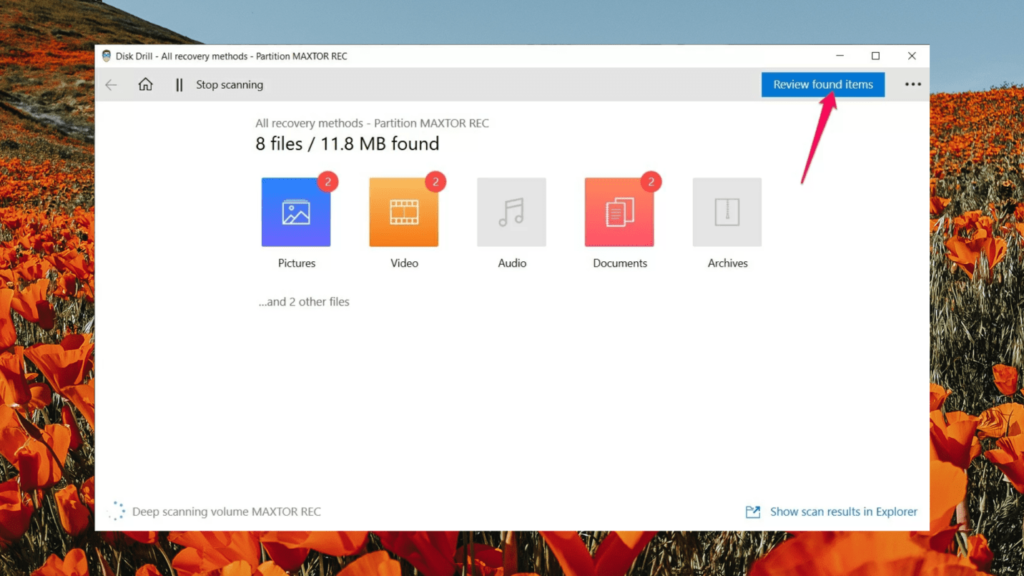Screen dimensions: 1024x576
Task: Click the Documents count badge
Action: coord(650,182)
